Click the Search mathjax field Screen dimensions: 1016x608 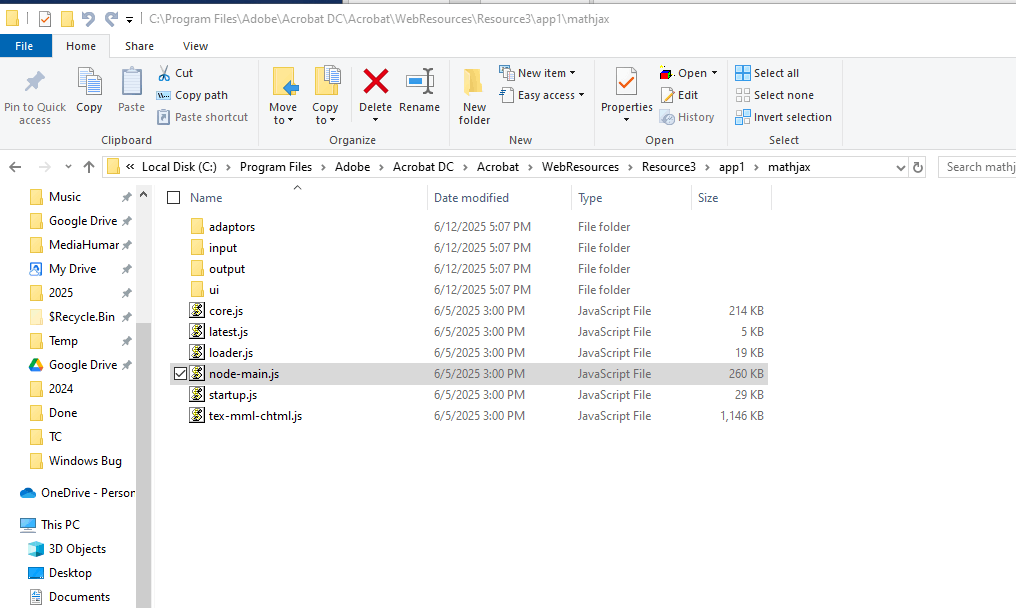tap(978, 167)
